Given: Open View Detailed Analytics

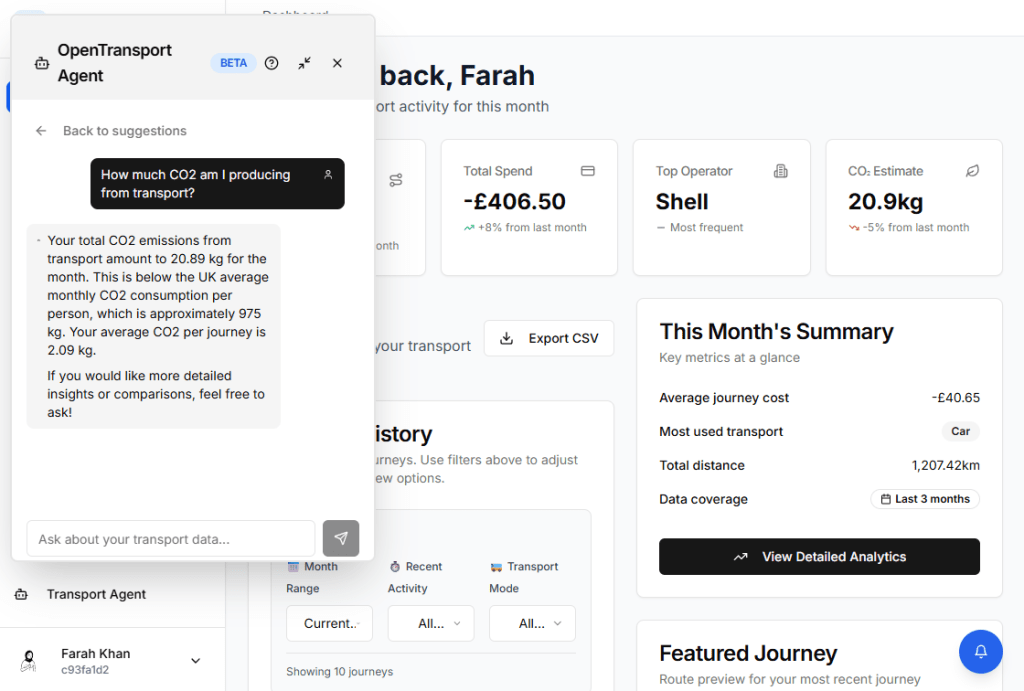Looking at the screenshot, I should [819, 557].
